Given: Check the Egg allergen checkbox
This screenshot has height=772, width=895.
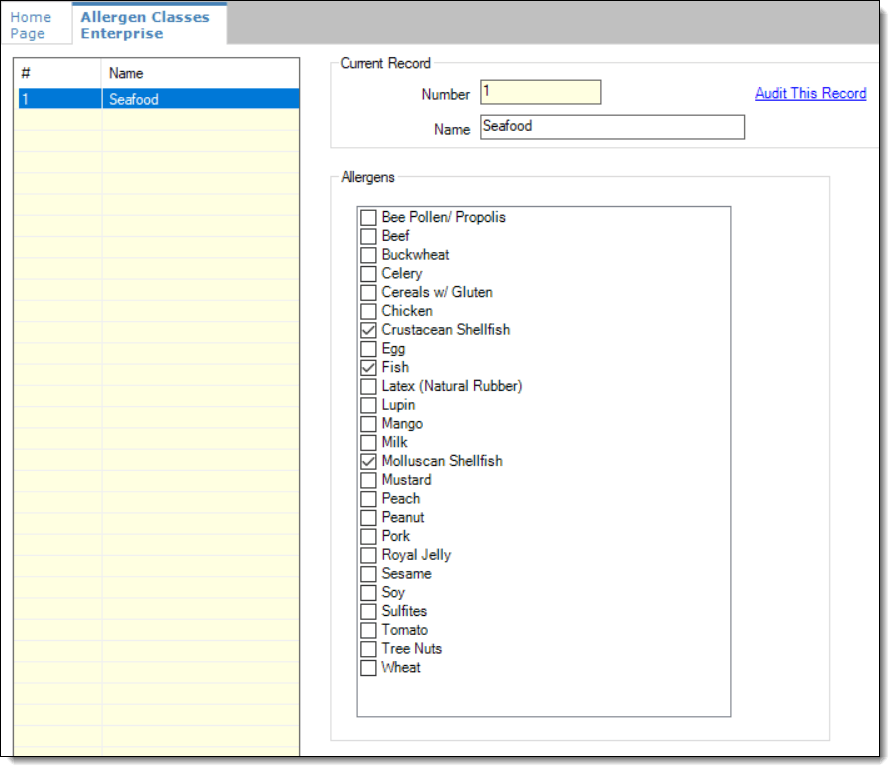Looking at the screenshot, I should click(x=368, y=349).
